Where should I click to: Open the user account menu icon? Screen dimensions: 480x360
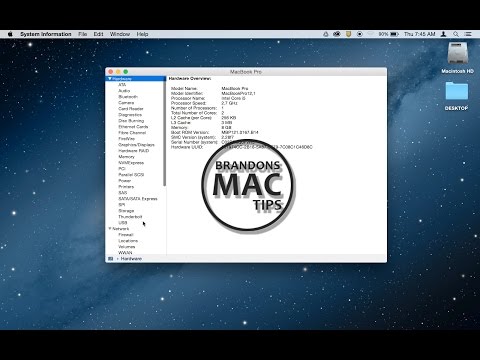443,34
